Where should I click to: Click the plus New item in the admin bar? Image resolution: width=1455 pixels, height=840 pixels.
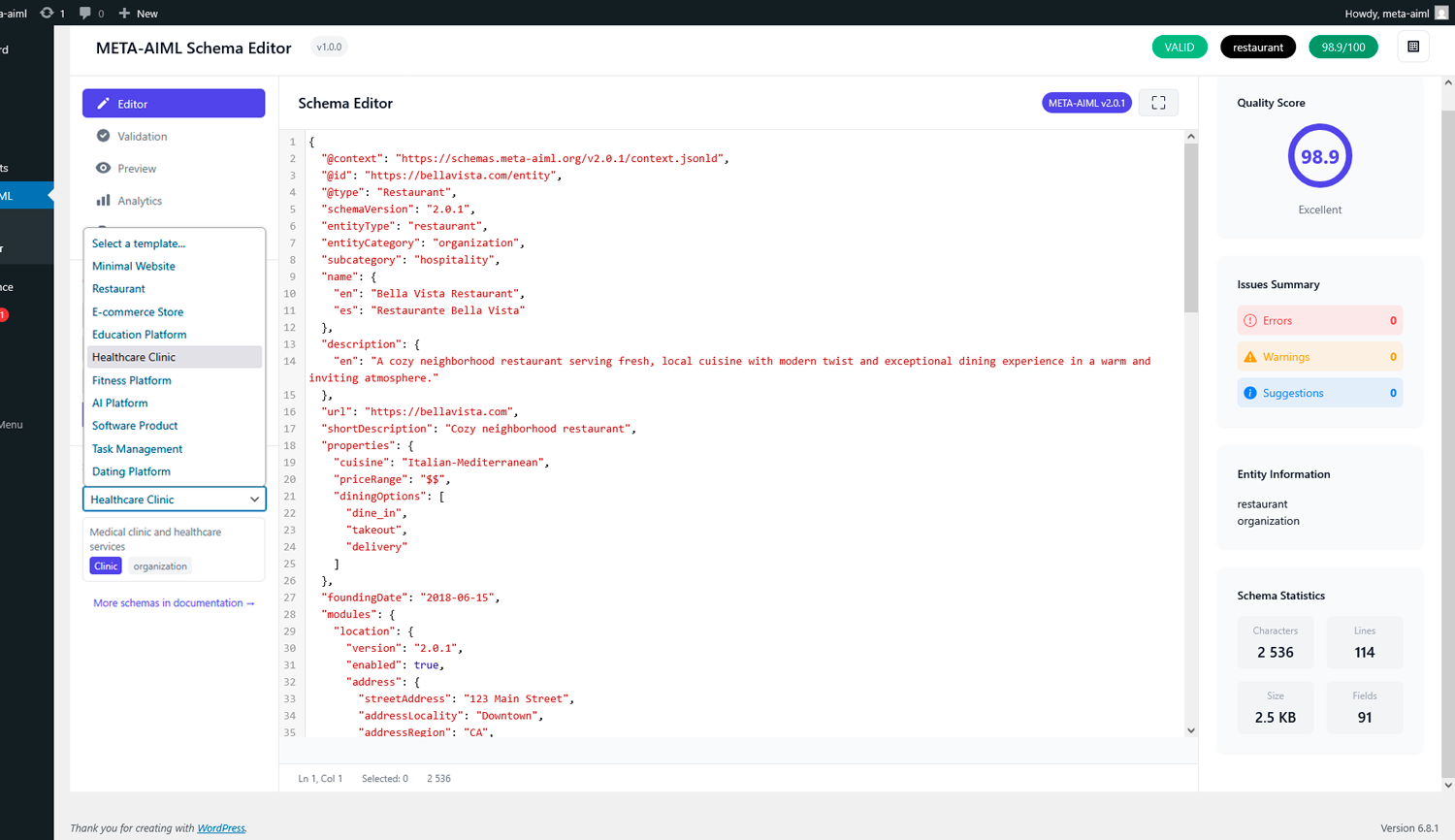click(x=138, y=13)
